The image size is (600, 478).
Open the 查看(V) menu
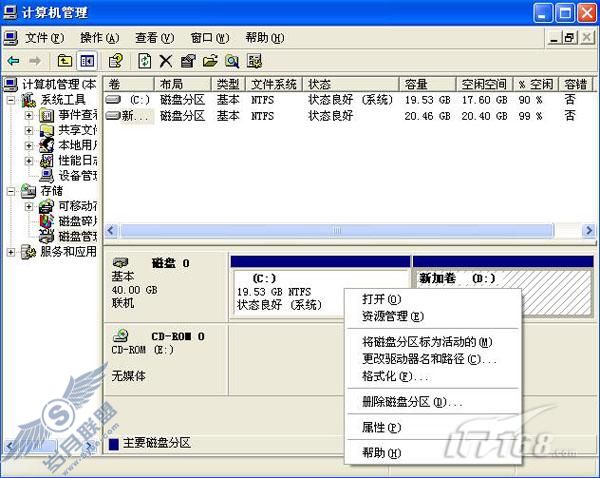point(155,38)
